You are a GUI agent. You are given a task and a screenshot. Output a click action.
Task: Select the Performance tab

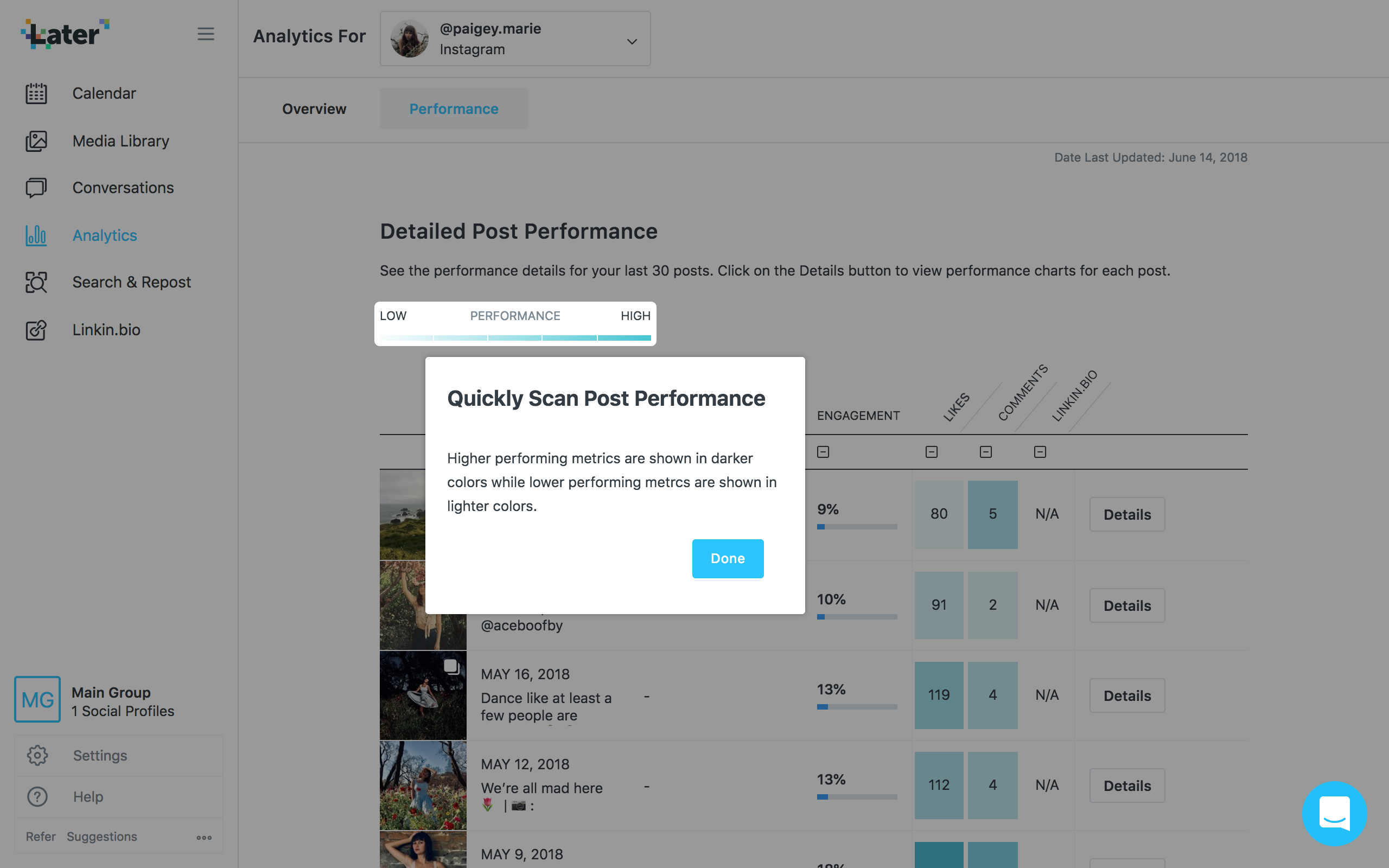click(x=454, y=108)
